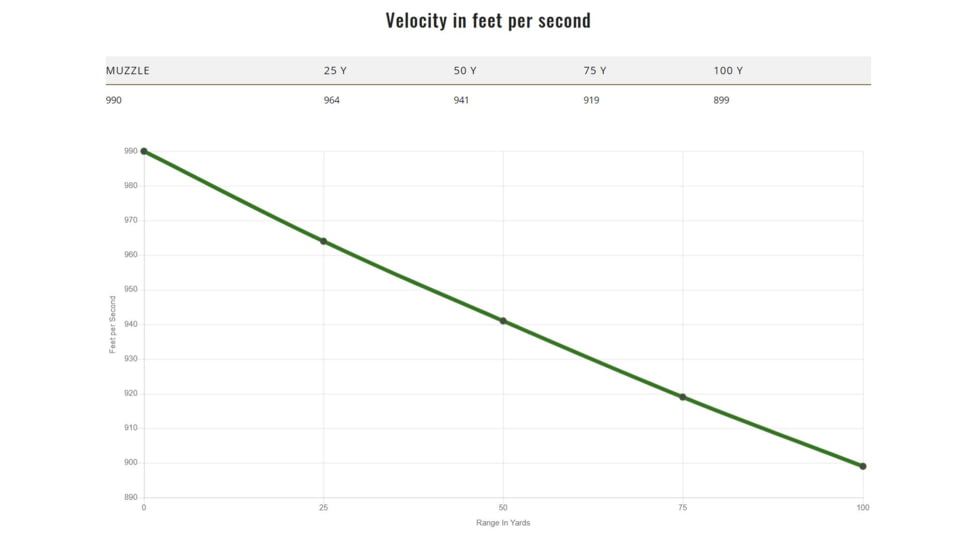This screenshot has height=550, width=978.
Task: Click the 890 tick label on the y-axis
Action: pyautogui.click(x=131, y=497)
